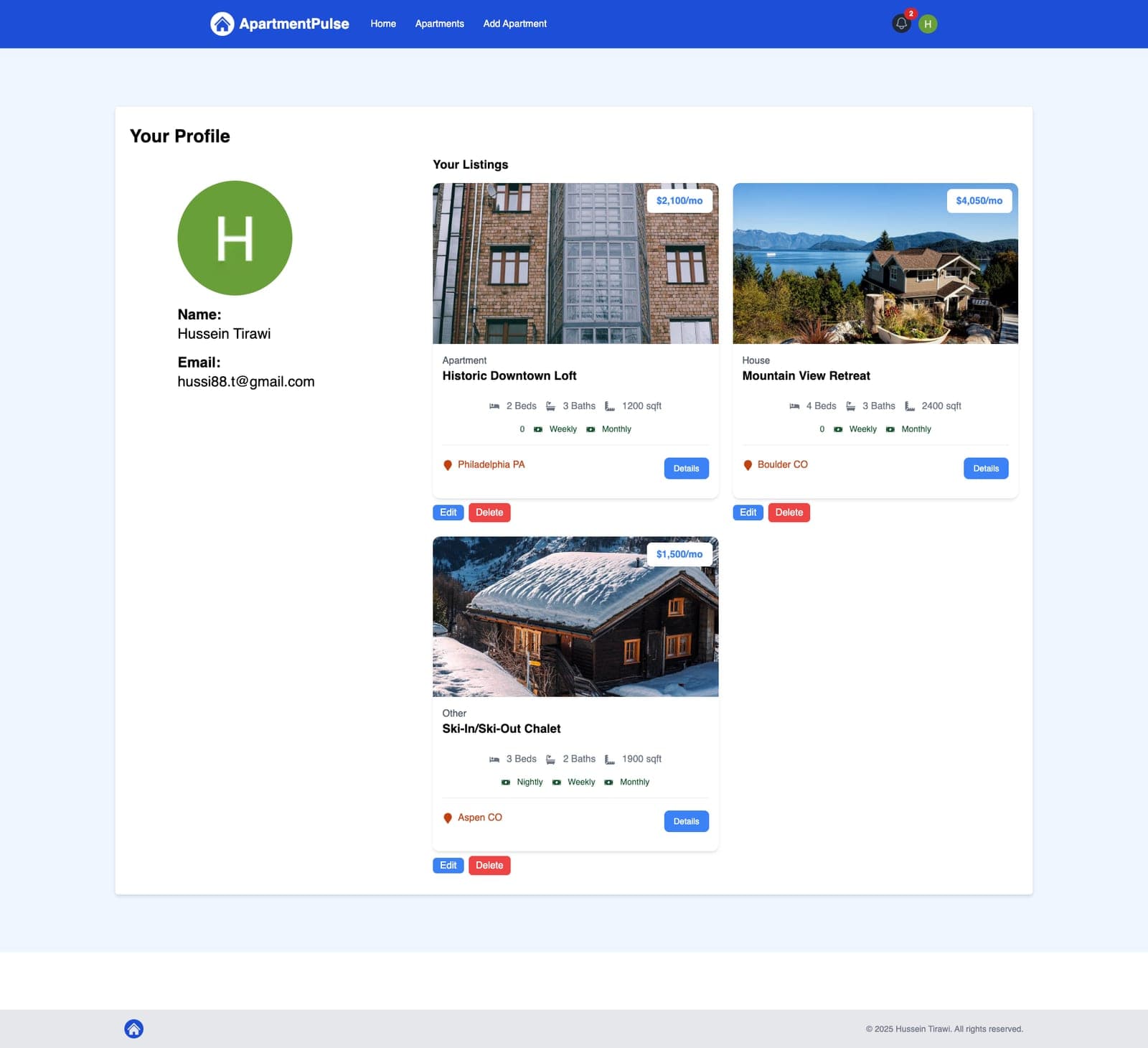Click the $1,500/mo price badge

point(679,554)
